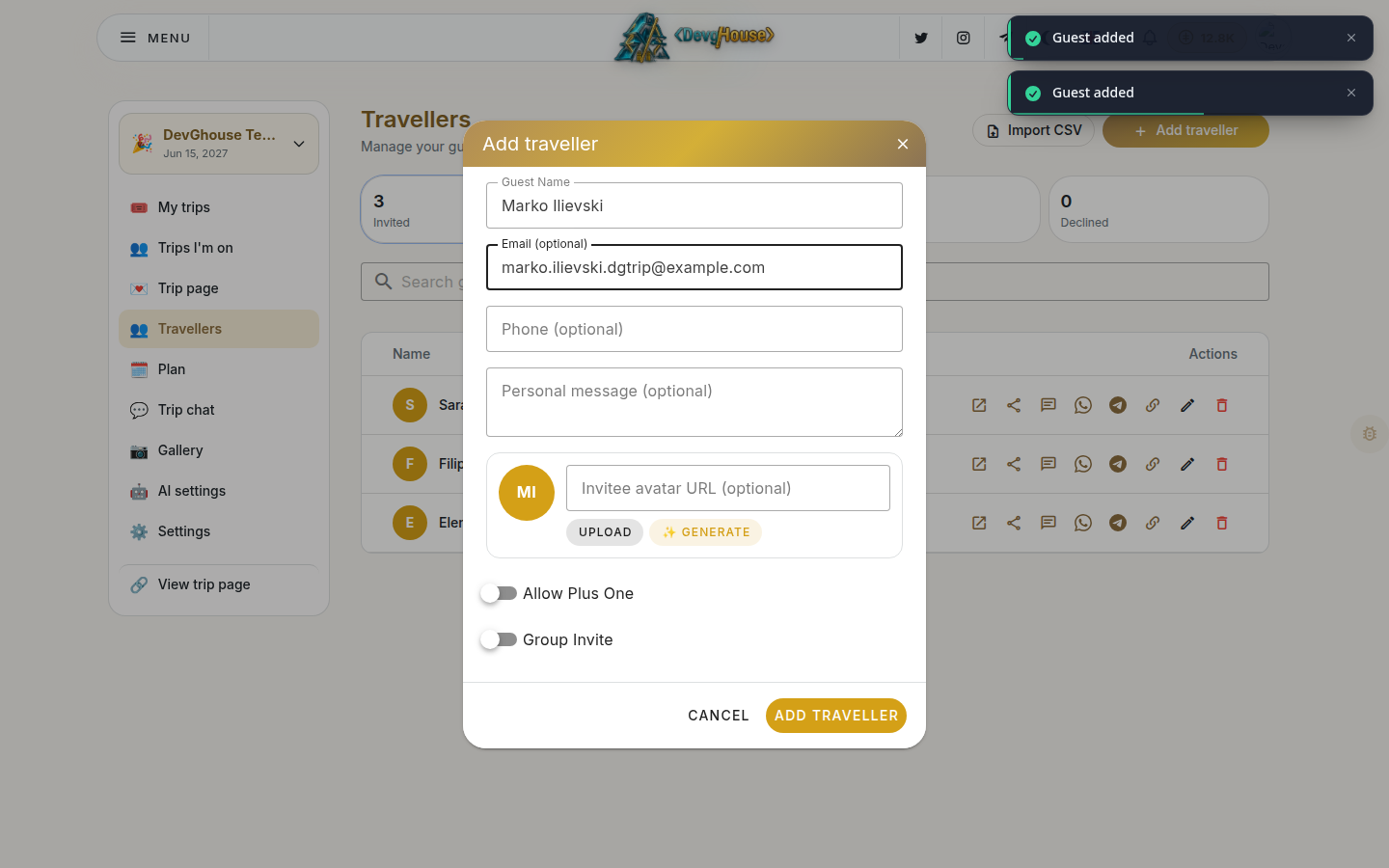Edit the traveller in the S row
The image size is (1389, 868).
pyautogui.click(x=1187, y=405)
